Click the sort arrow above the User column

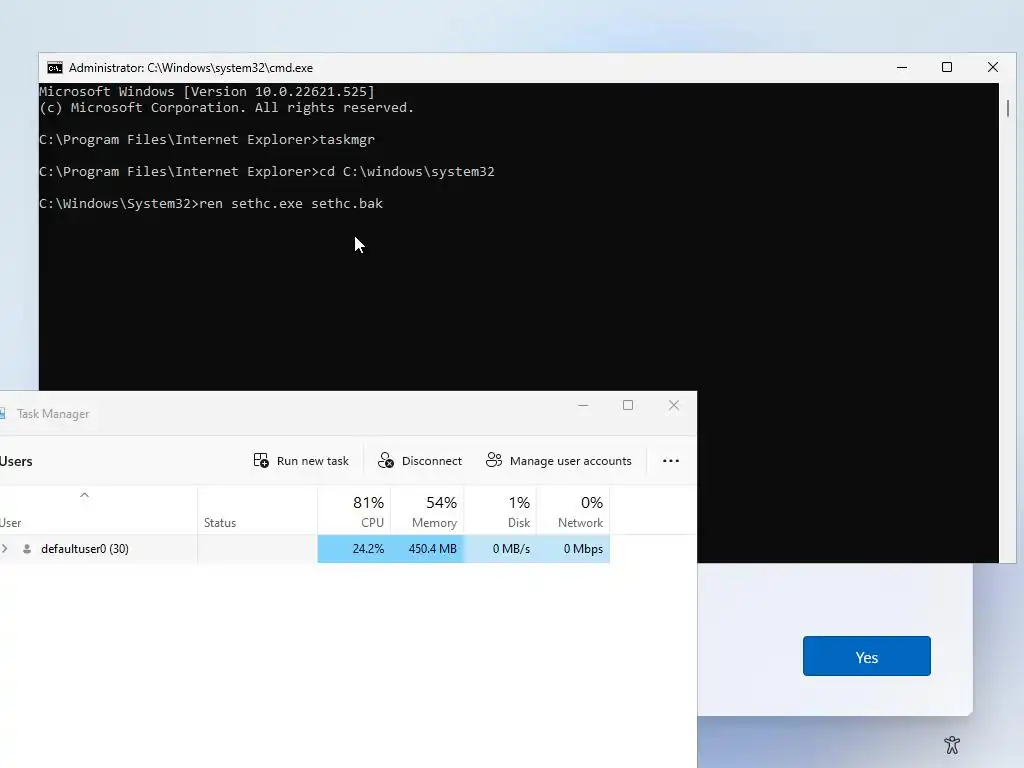point(84,495)
